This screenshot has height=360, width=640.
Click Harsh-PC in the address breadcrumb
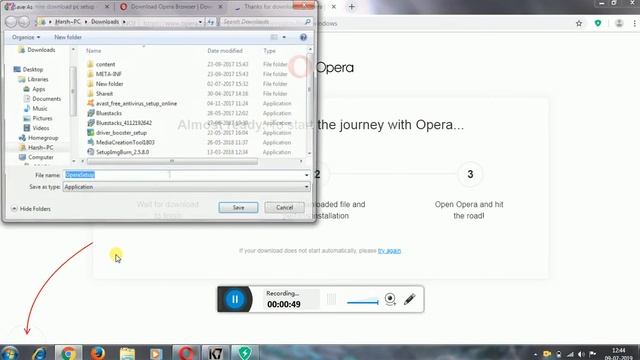tap(67, 22)
